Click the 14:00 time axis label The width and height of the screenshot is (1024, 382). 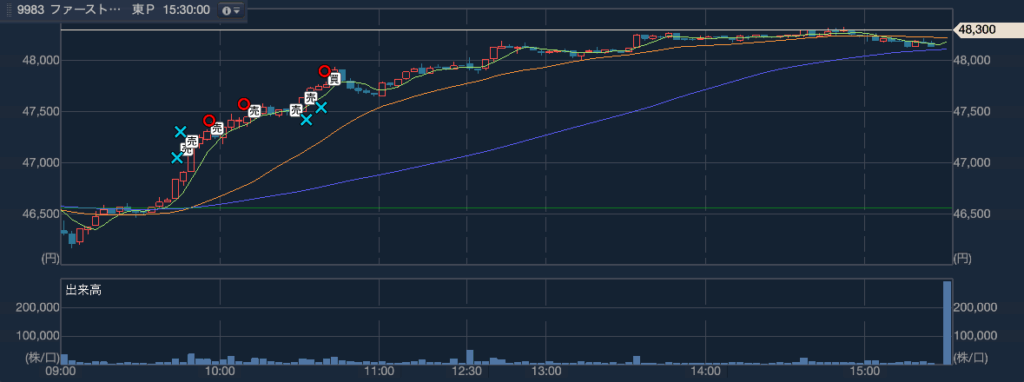pos(704,372)
